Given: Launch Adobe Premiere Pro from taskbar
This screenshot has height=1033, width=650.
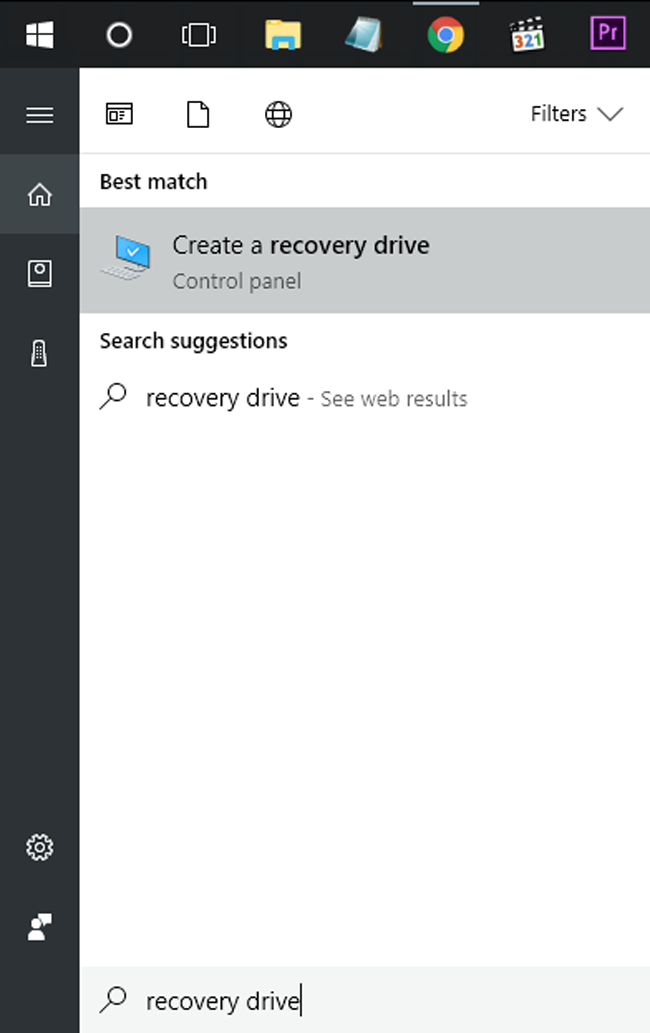Looking at the screenshot, I should (607, 35).
